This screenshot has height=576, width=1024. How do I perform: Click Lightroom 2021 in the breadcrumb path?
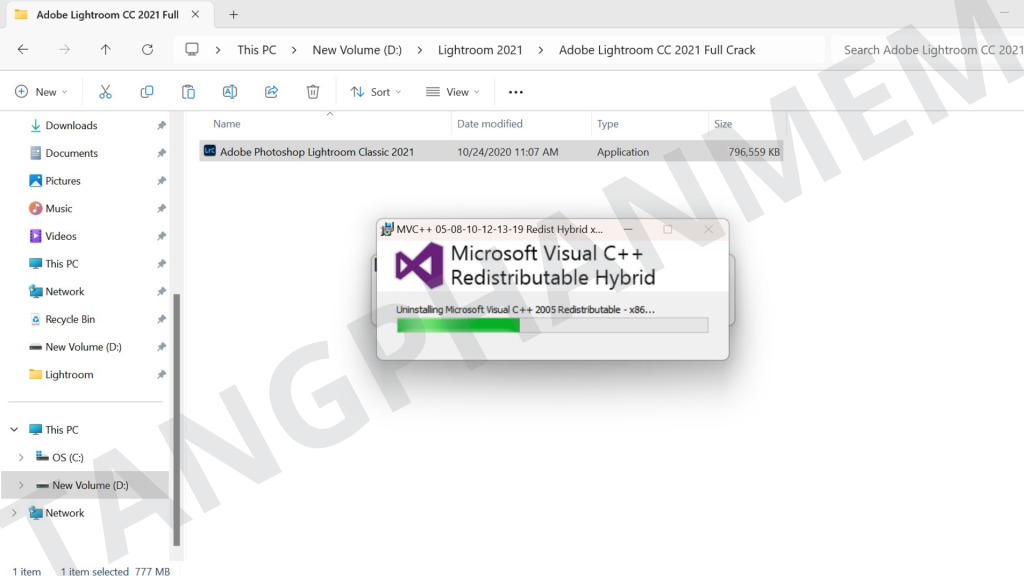(x=480, y=50)
